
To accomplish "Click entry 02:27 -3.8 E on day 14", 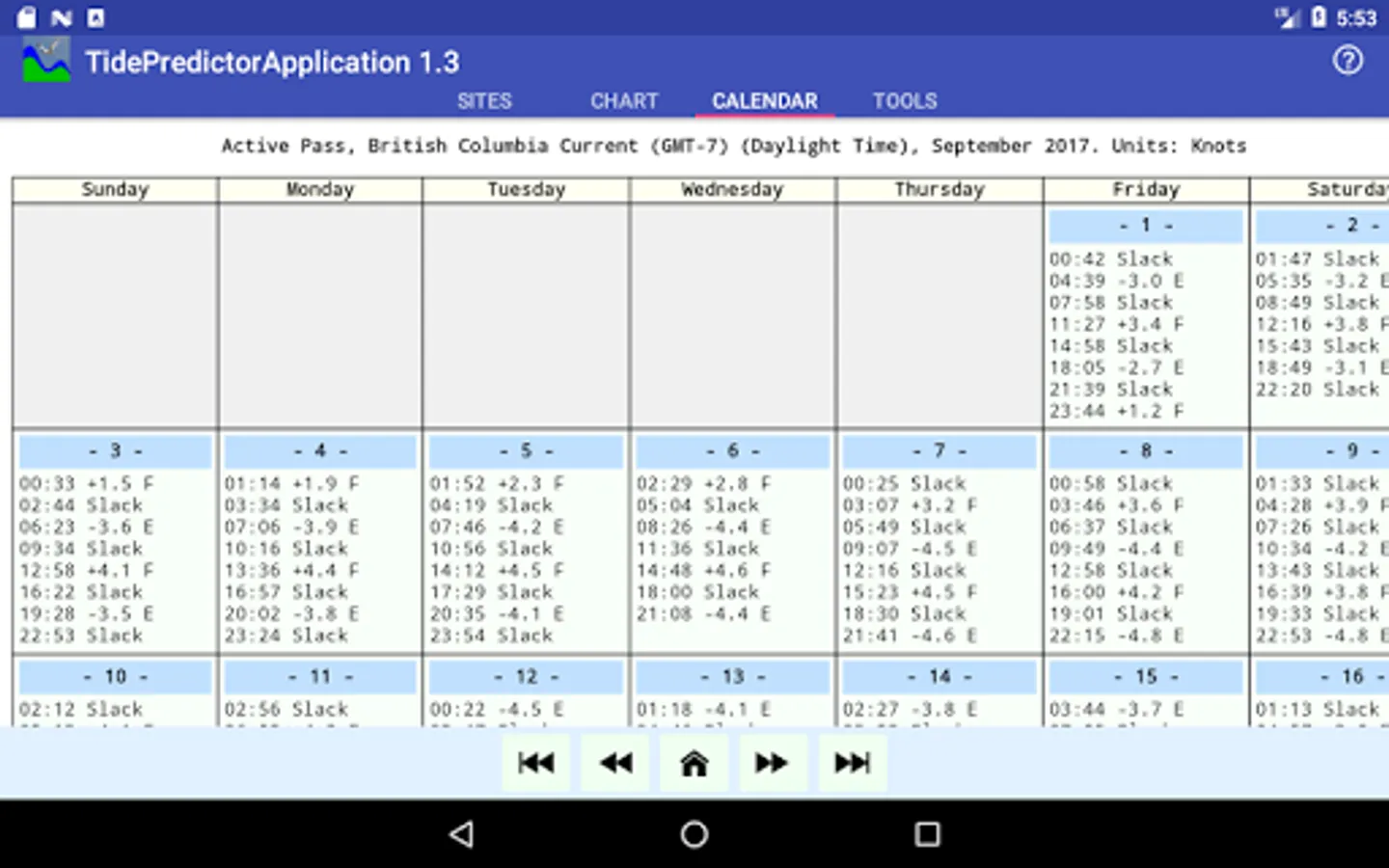I will tap(911, 709).
